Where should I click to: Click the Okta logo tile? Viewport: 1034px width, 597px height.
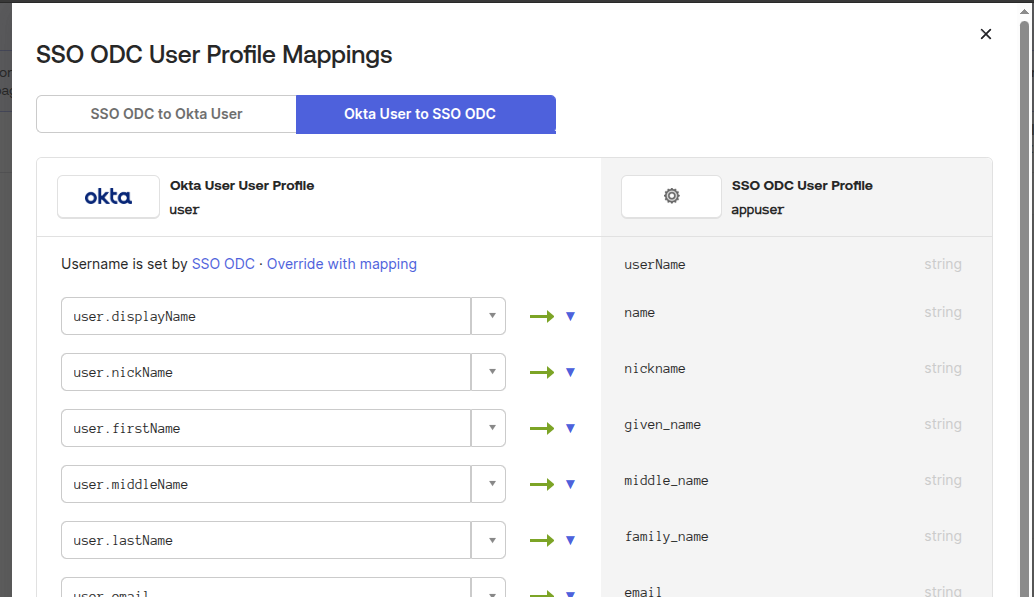[x=108, y=197]
